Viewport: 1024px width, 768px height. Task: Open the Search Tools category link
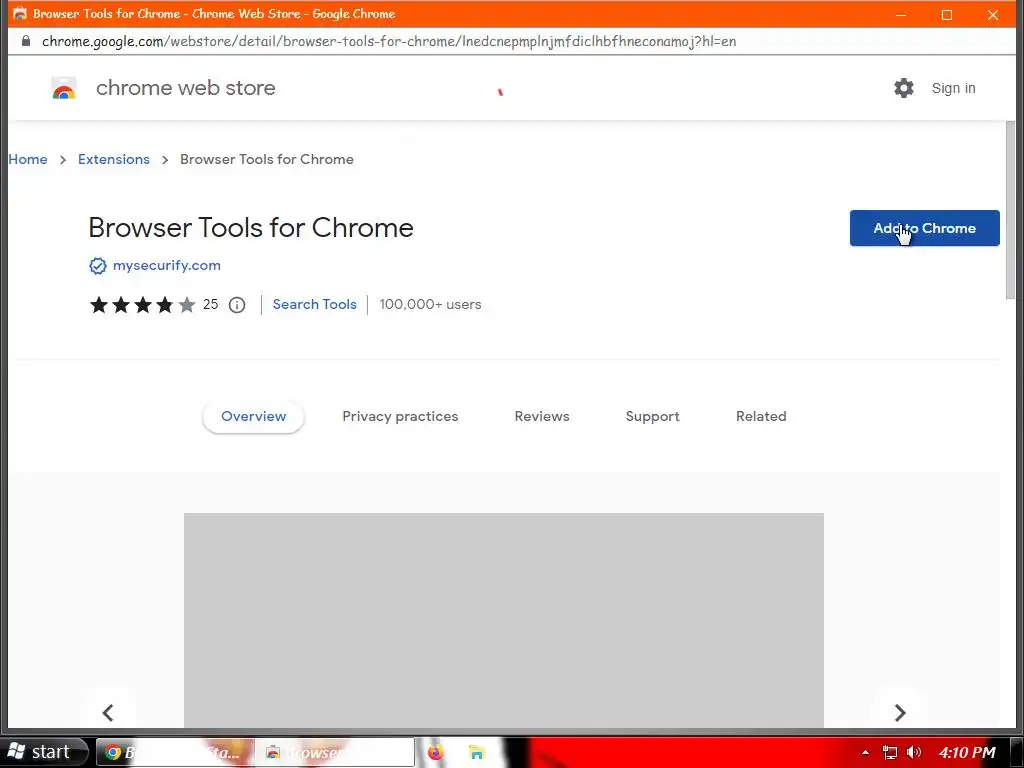pos(315,304)
